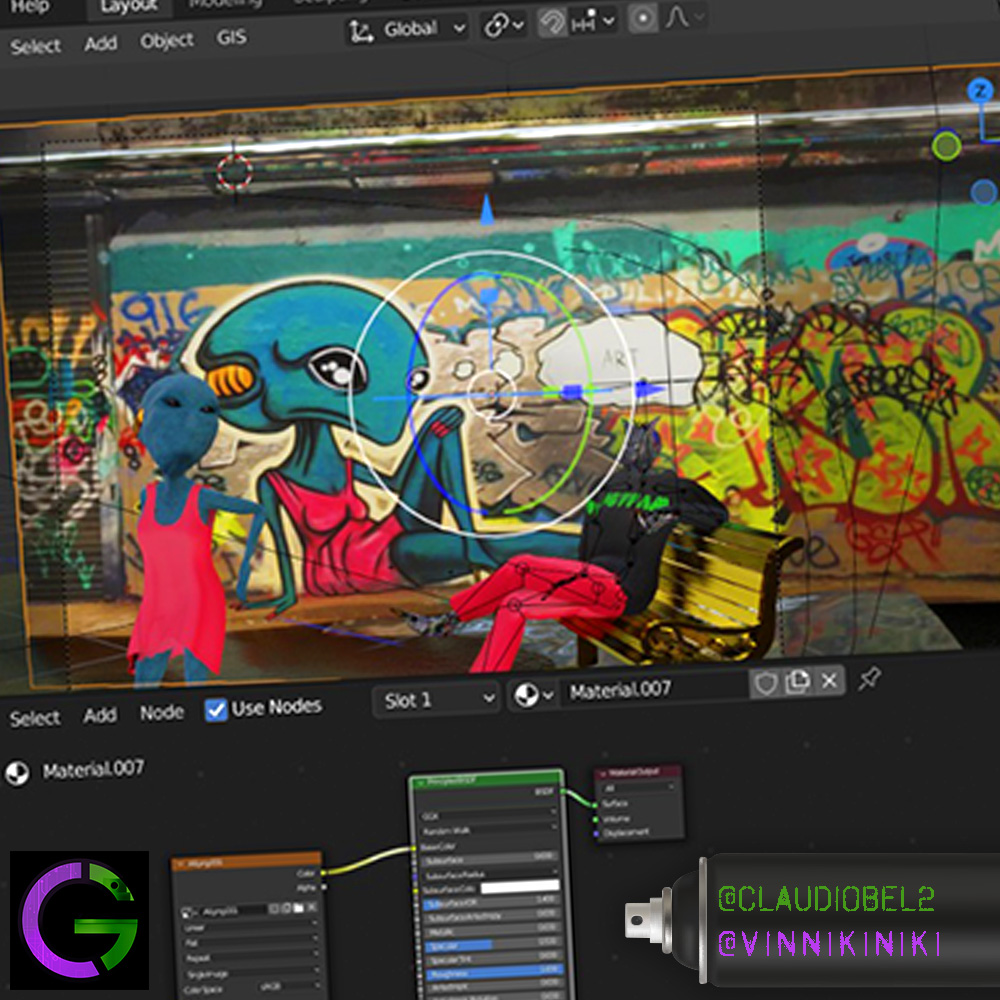Click the Base Color input socket
Screen dimensions: 1000x1000
pos(415,848)
